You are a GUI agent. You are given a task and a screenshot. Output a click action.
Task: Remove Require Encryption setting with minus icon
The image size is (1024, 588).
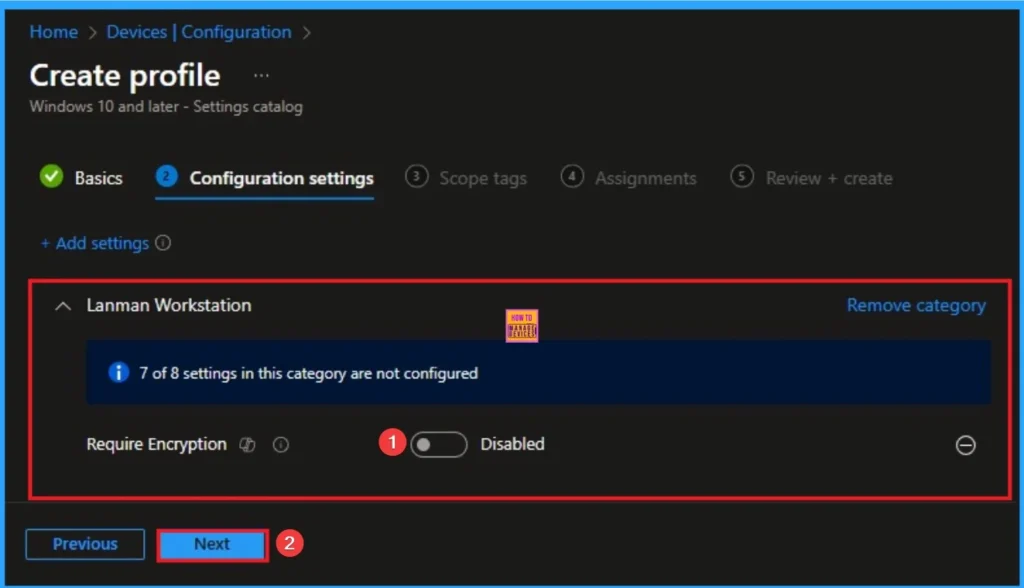coord(965,445)
